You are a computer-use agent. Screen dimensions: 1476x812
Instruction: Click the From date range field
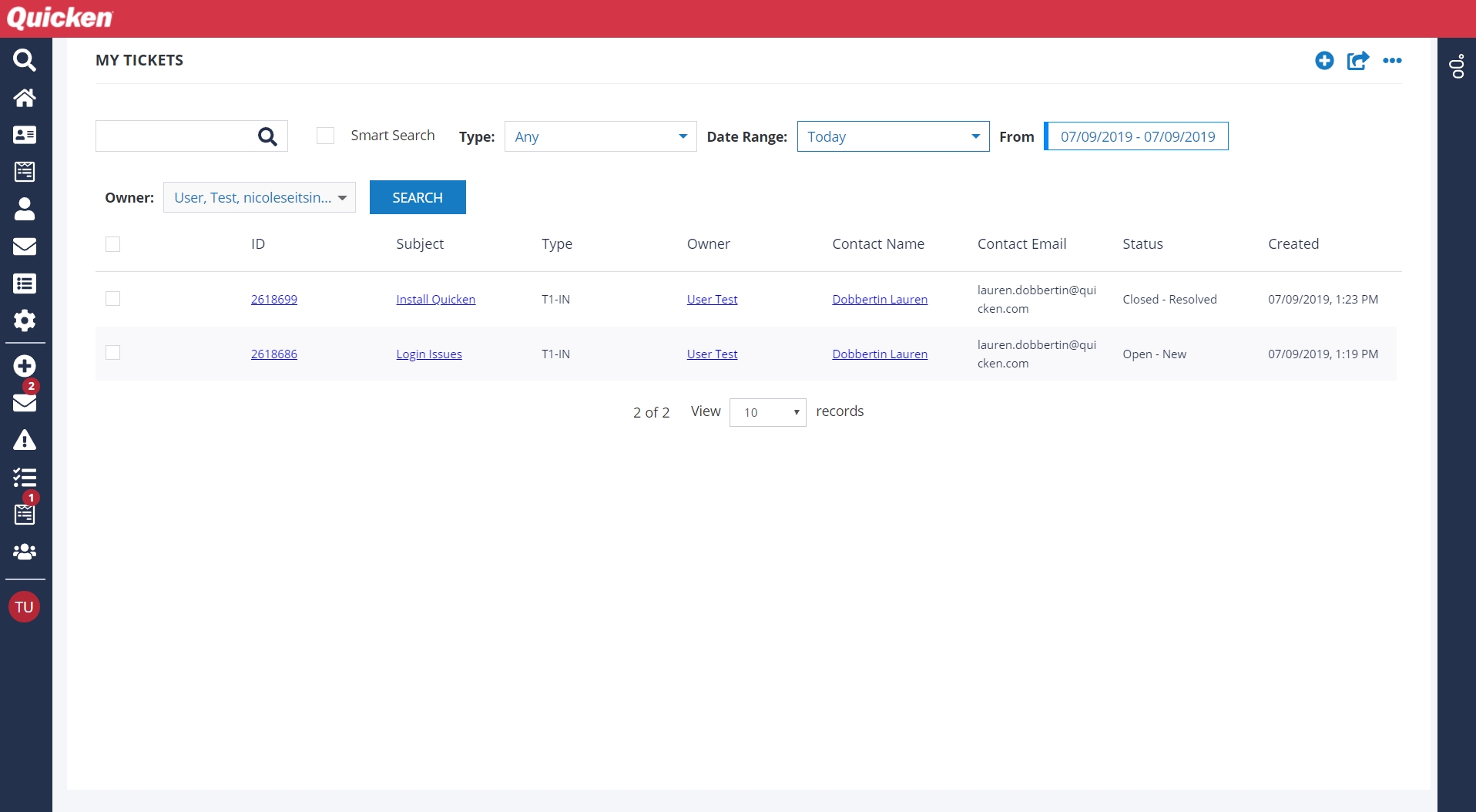[1136, 136]
